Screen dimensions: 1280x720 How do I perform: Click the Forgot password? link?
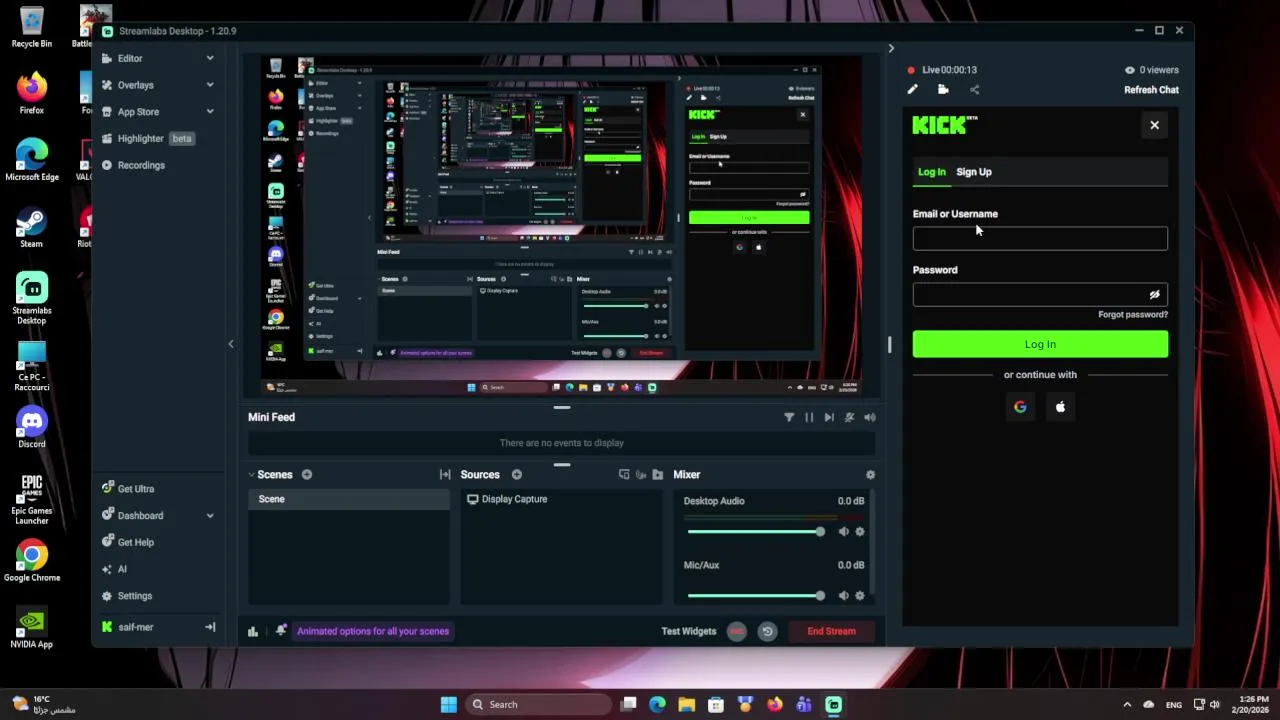[1133, 314]
